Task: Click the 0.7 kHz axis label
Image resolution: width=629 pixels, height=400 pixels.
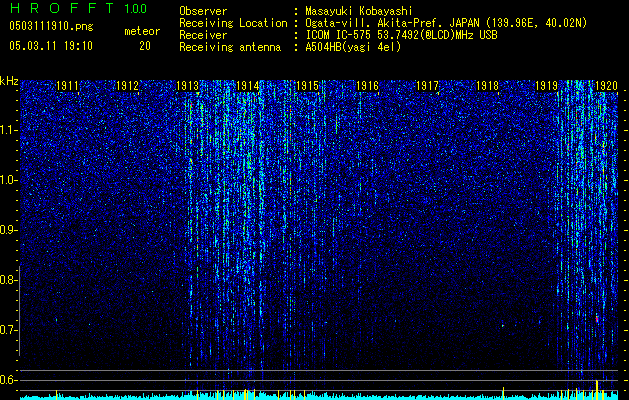Action: click(x=8, y=330)
